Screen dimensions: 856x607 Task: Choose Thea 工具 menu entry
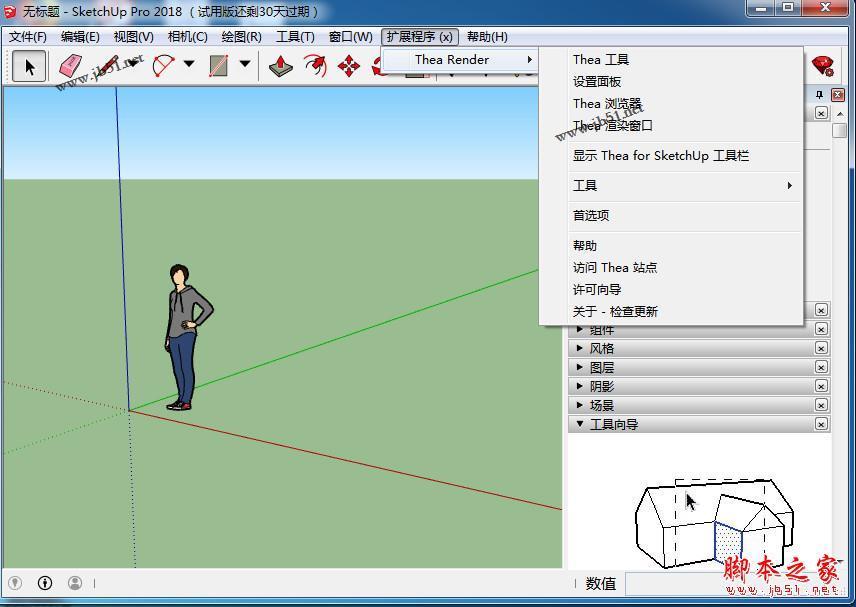pyautogui.click(x=670, y=59)
